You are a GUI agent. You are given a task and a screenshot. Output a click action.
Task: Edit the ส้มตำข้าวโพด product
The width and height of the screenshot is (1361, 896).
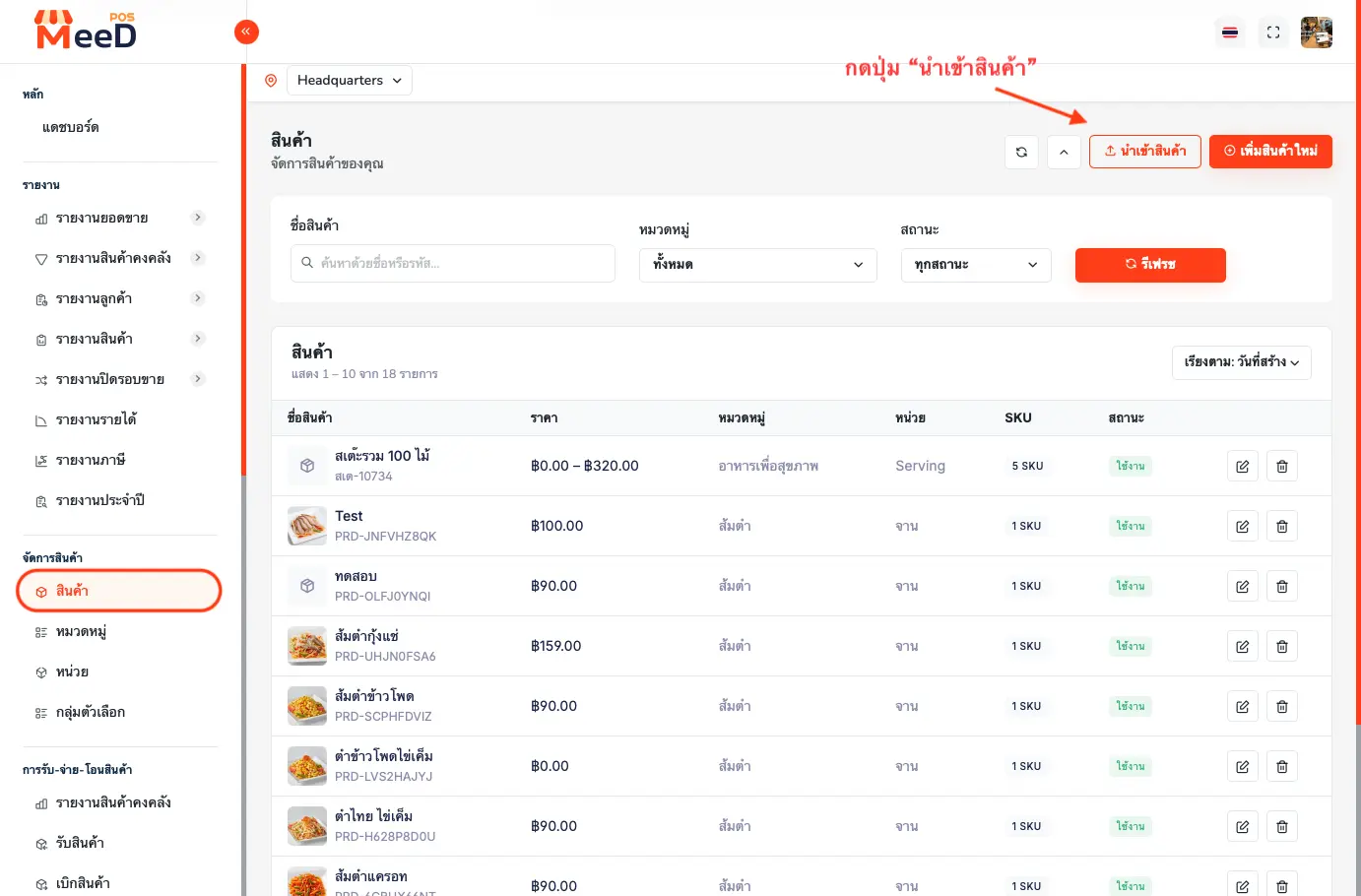pyautogui.click(x=1243, y=707)
